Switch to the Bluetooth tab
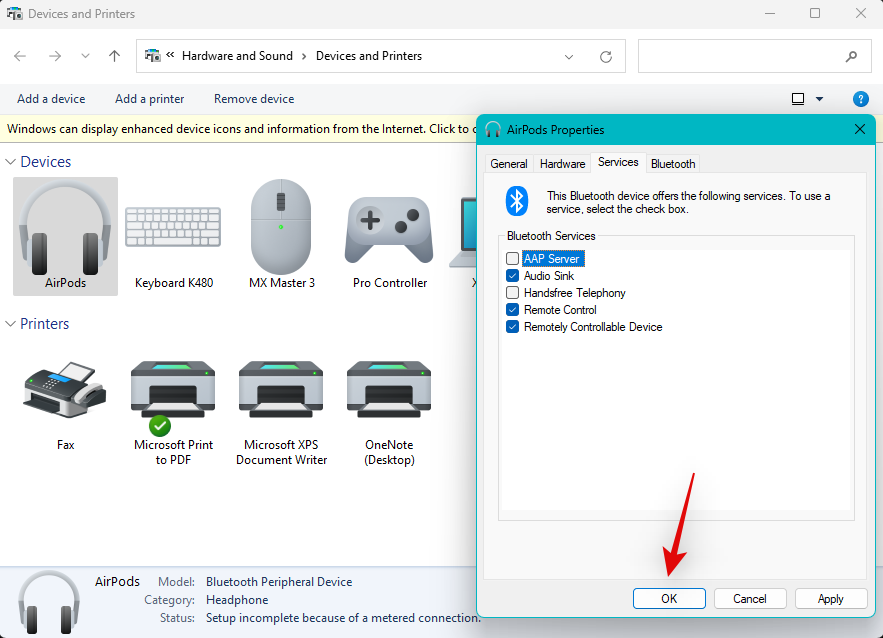883x638 pixels. (x=673, y=164)
